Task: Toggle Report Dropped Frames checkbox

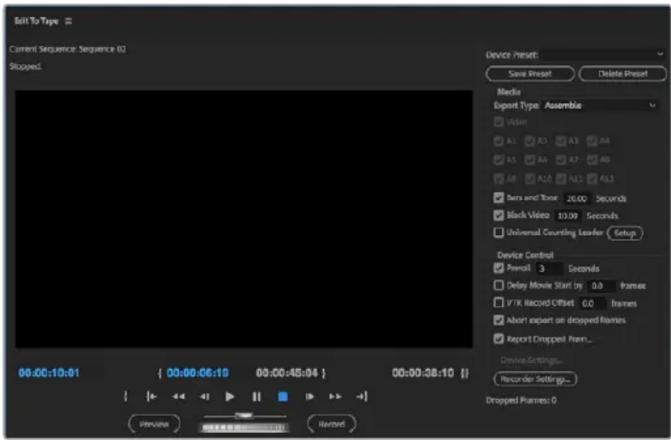Action: [x=499, y=339]
